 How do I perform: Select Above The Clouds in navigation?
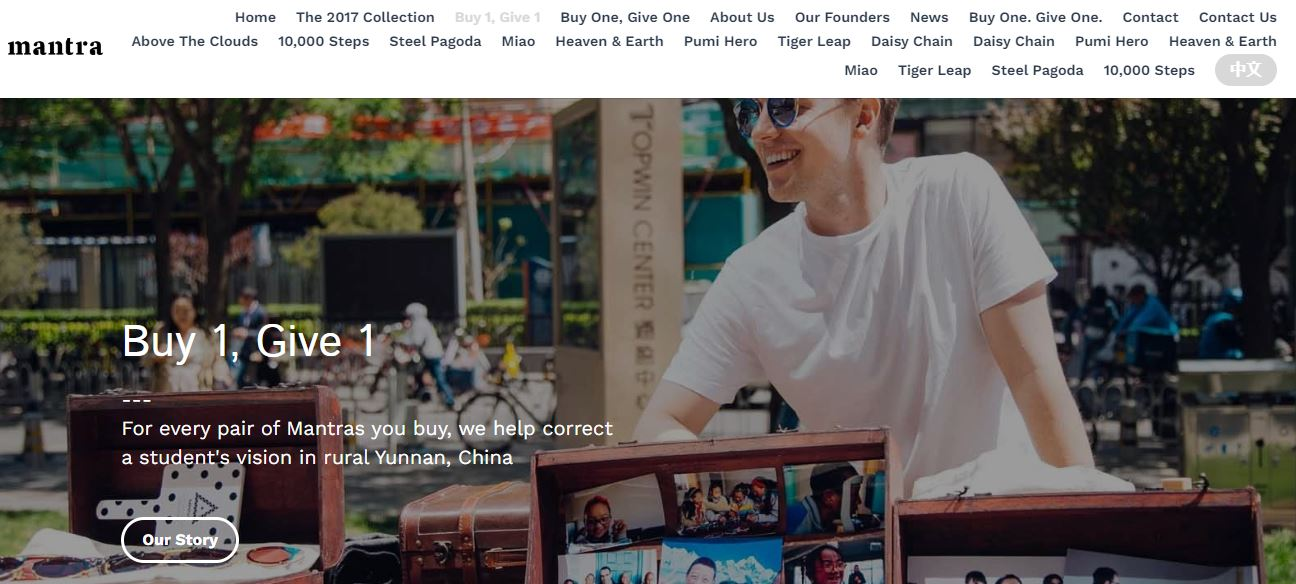[195, 41]
